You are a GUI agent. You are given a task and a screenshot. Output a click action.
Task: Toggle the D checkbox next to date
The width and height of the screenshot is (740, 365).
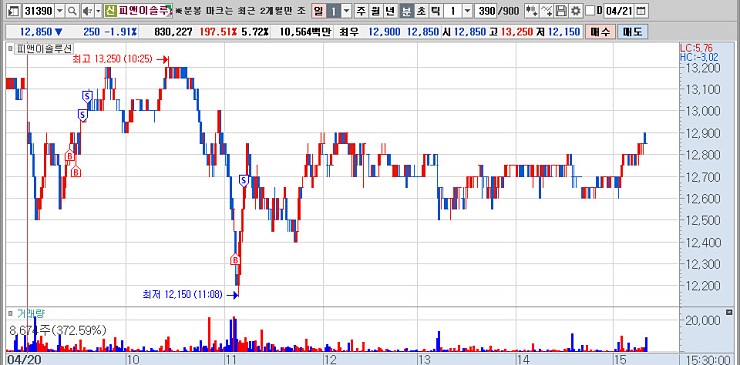(589, 11)
